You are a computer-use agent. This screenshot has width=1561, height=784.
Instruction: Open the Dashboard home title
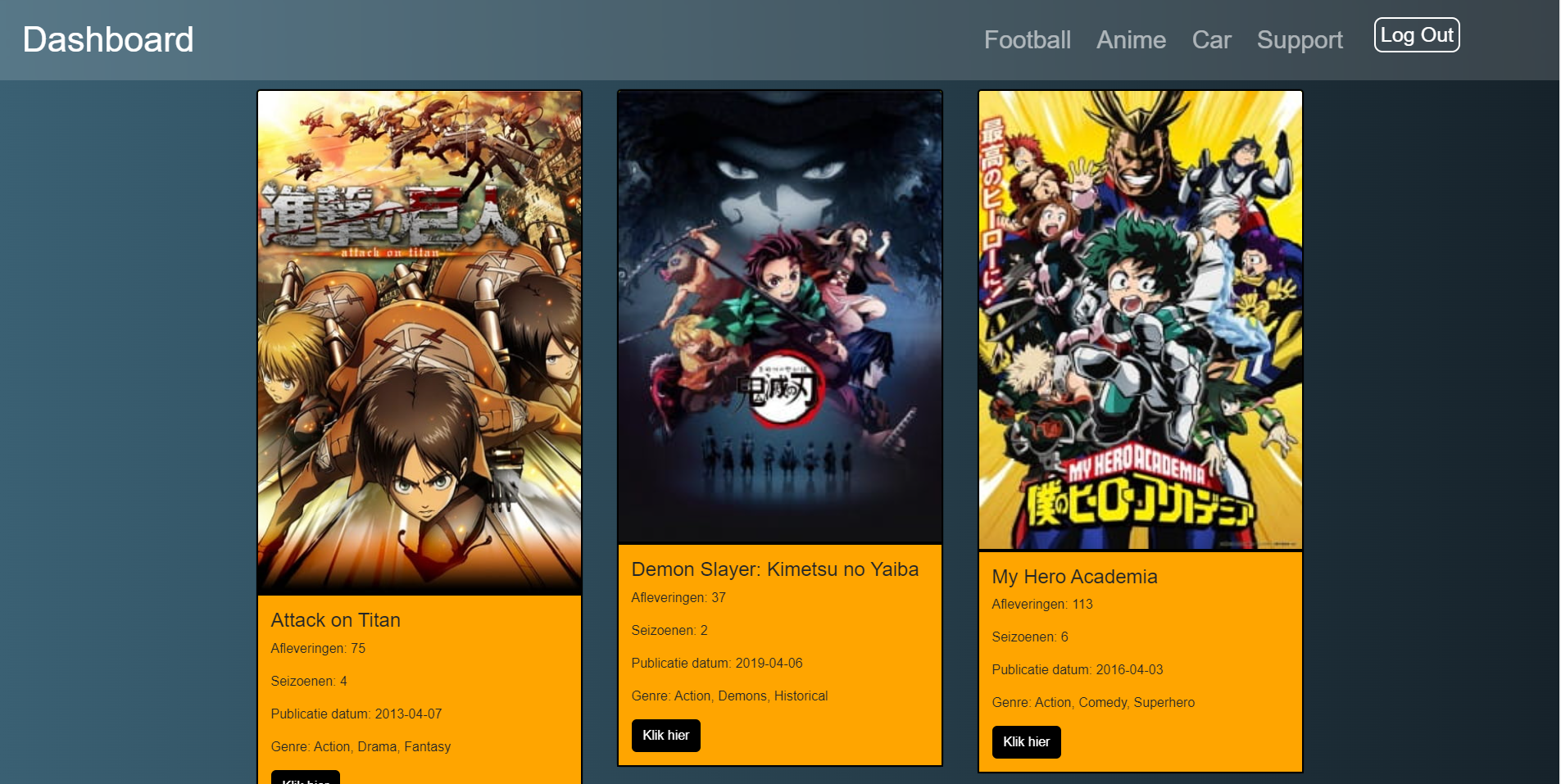point(108,39)
